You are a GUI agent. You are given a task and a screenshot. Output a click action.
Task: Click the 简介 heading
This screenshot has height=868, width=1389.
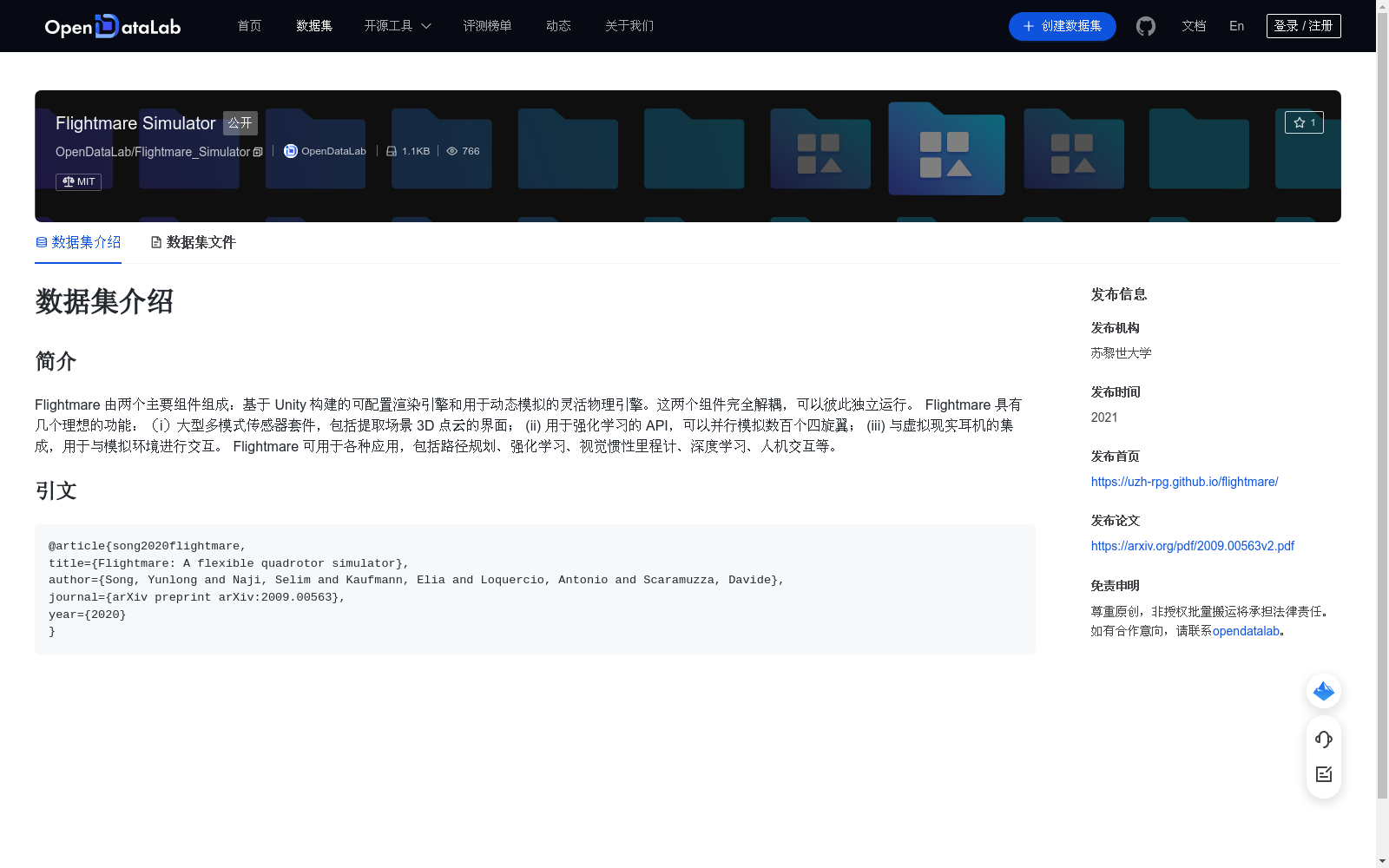click(56, 361)
